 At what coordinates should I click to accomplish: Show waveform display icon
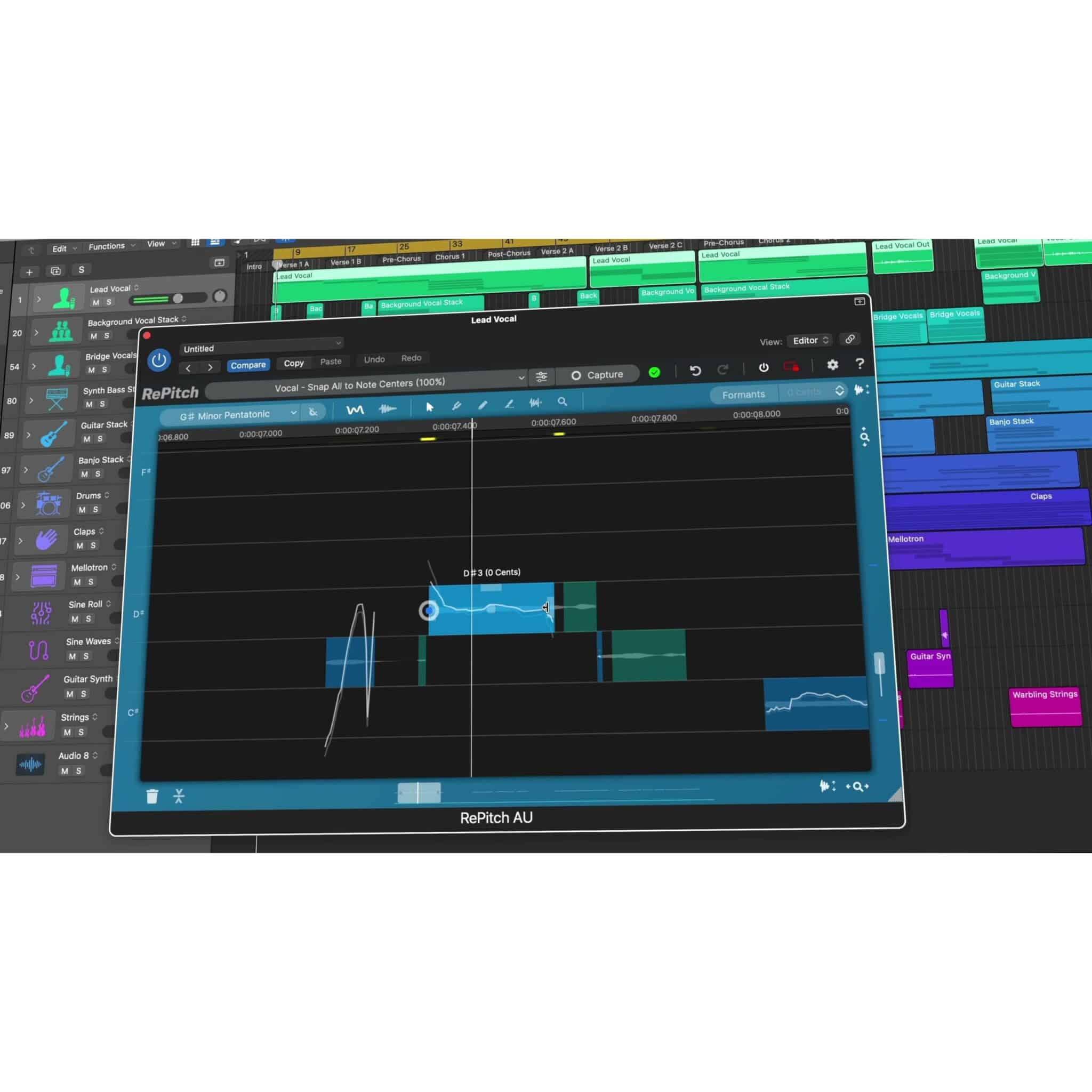coord(388,408)
